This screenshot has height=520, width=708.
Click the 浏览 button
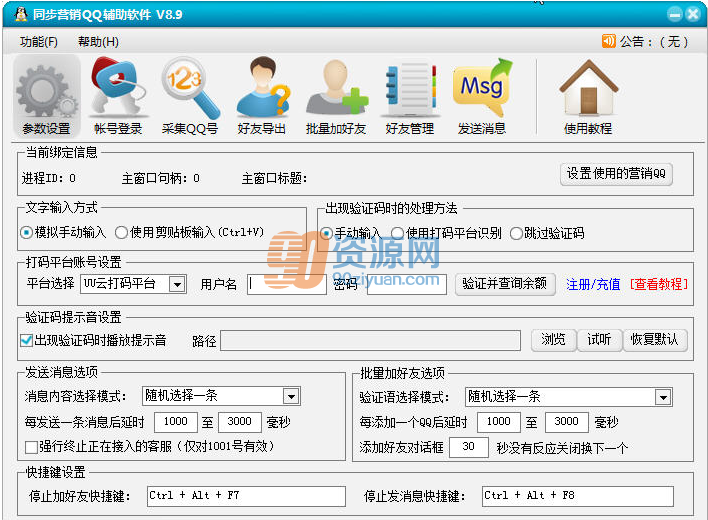554,339
